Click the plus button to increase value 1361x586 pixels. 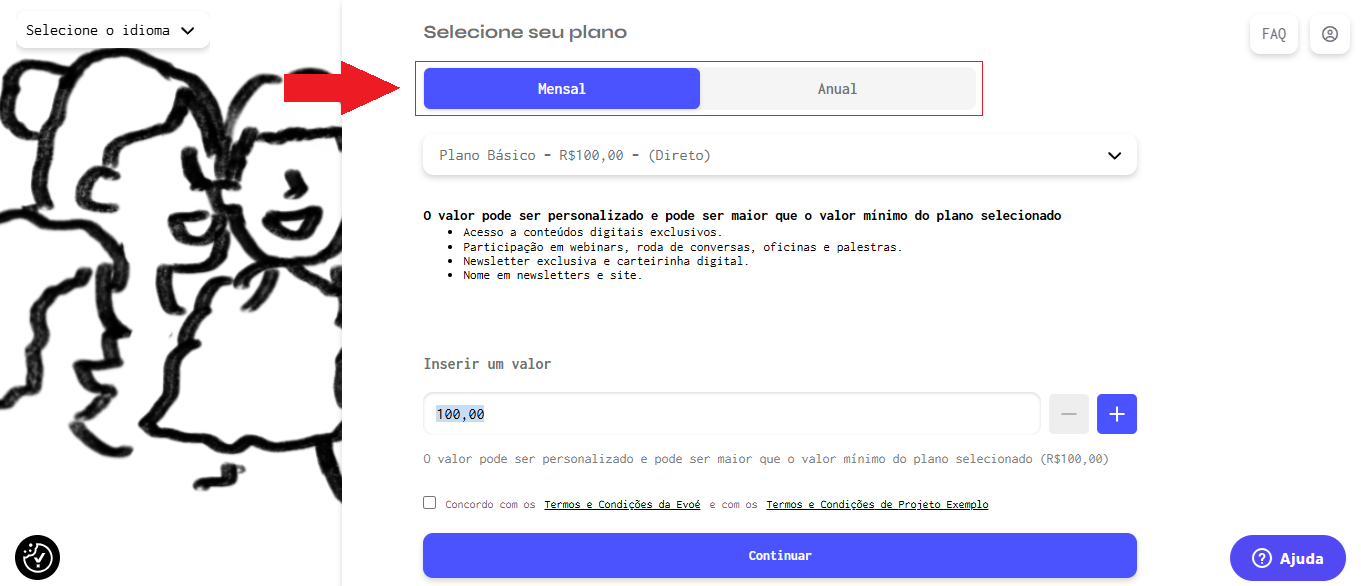click(1117, 414)
